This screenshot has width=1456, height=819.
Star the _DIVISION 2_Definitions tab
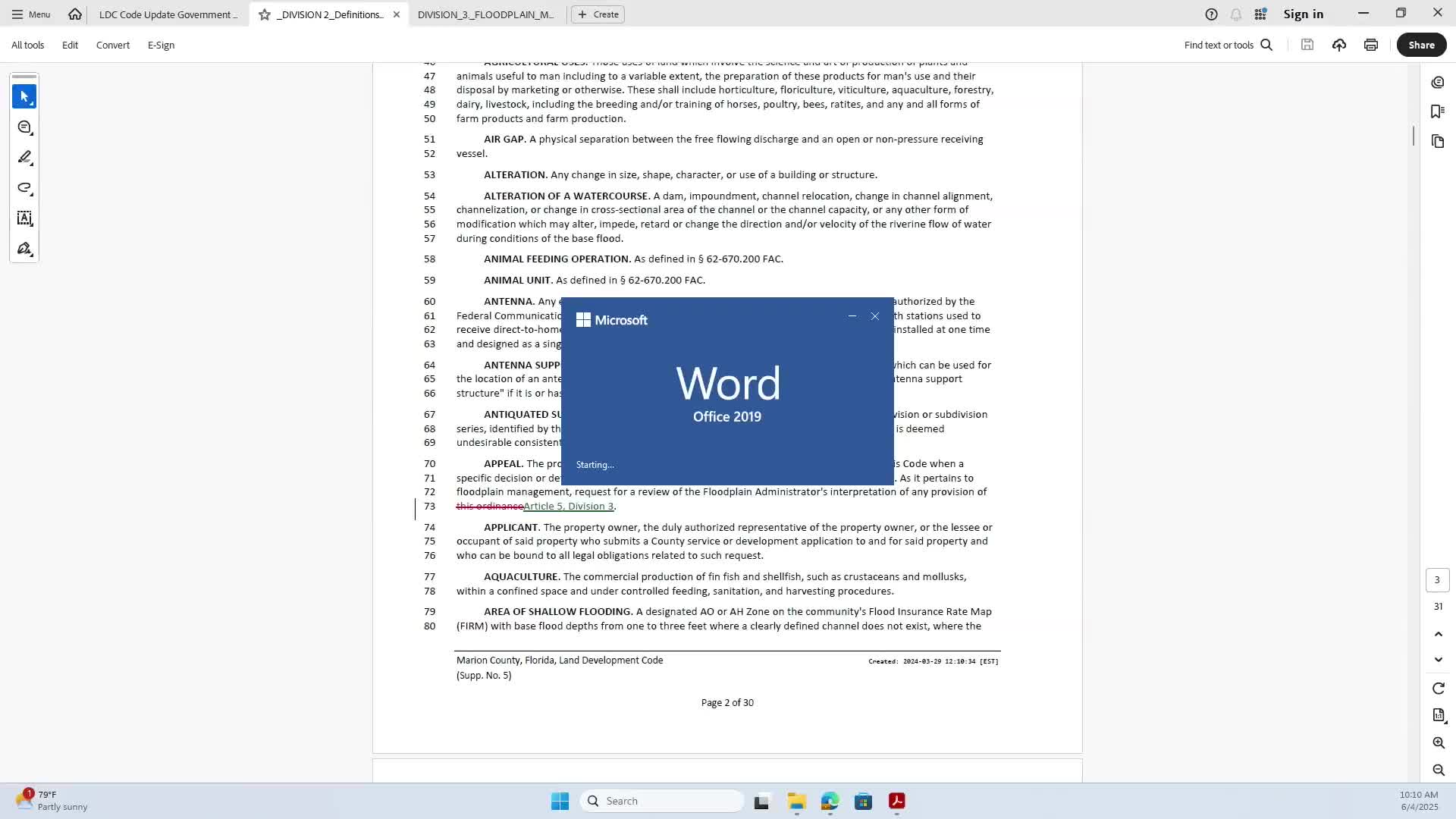[x=265, y=14]
